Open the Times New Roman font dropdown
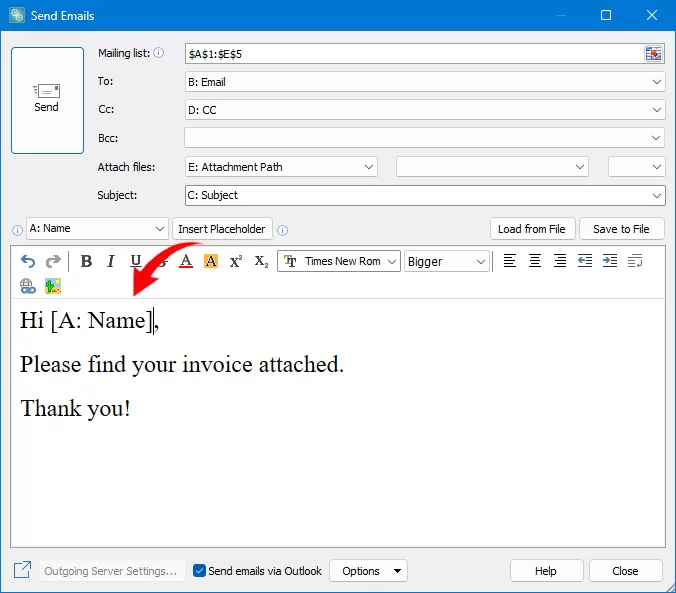 click(x=391, y=261)
